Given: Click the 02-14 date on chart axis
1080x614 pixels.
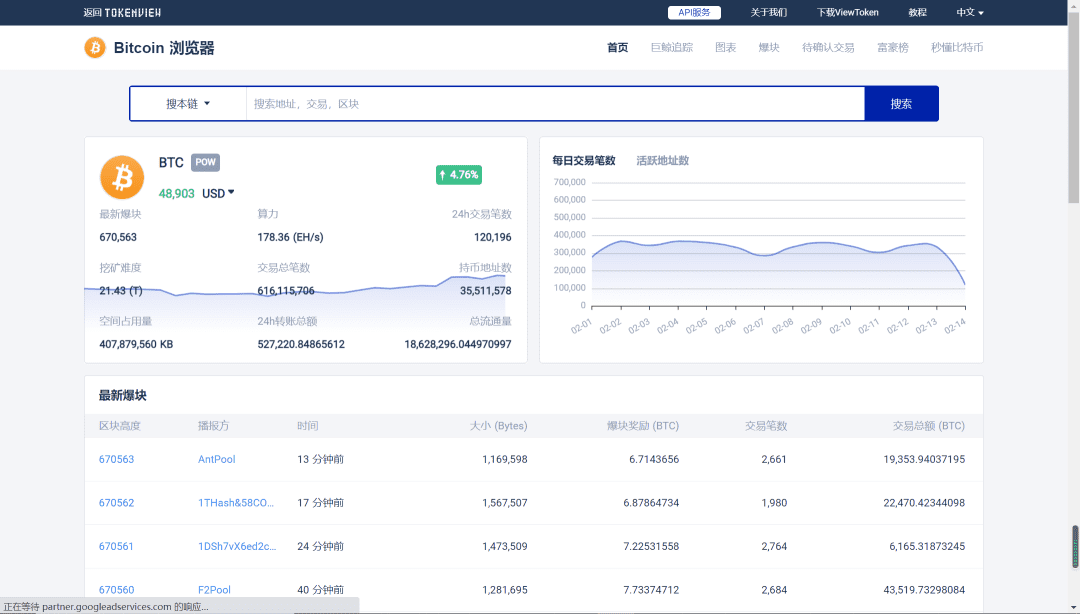Looking at the screenshot, I should coord(955,326).
